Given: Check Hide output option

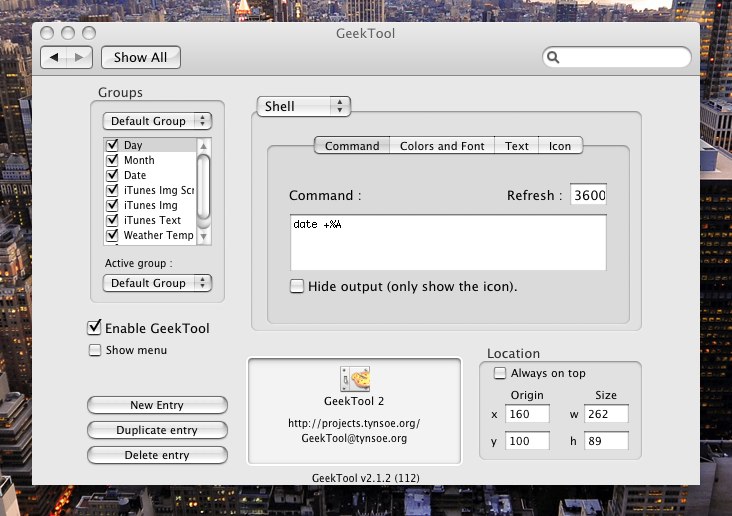Looking at the screenshot, I should point(297,286).
